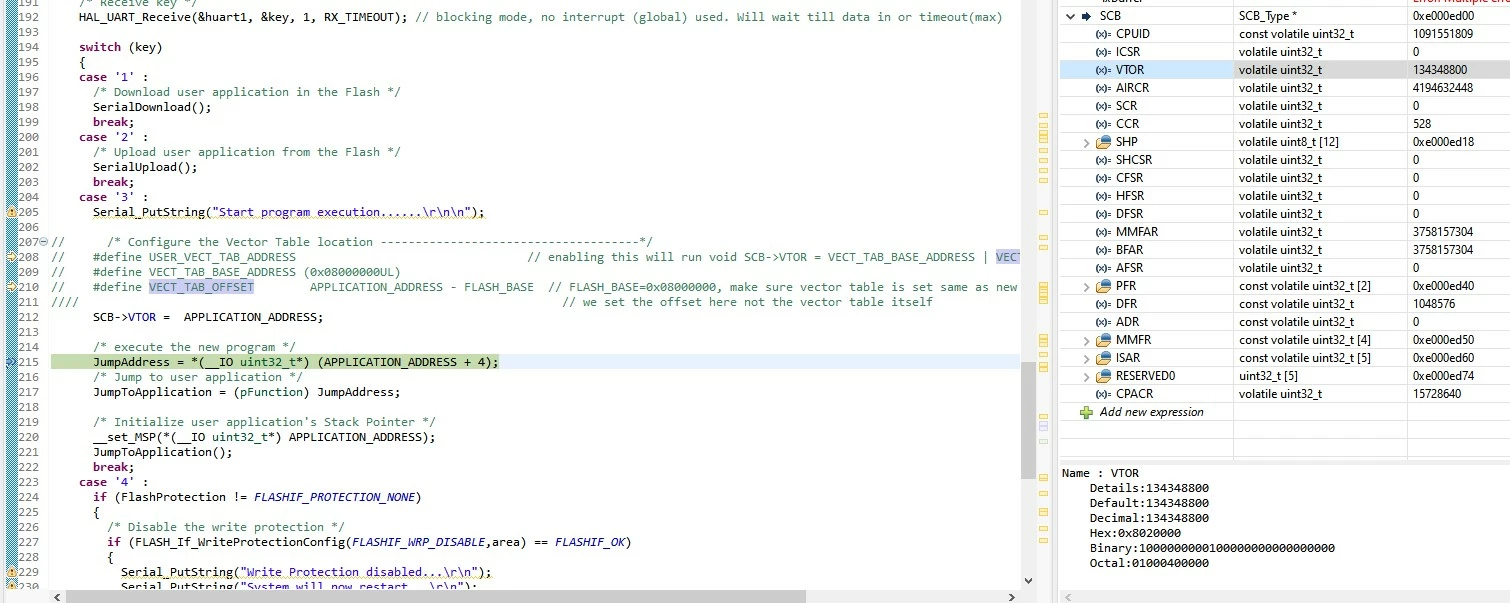1510x603 pixels.
Task: Click the pointer icon beside SCB
Action: (1086, 16)
